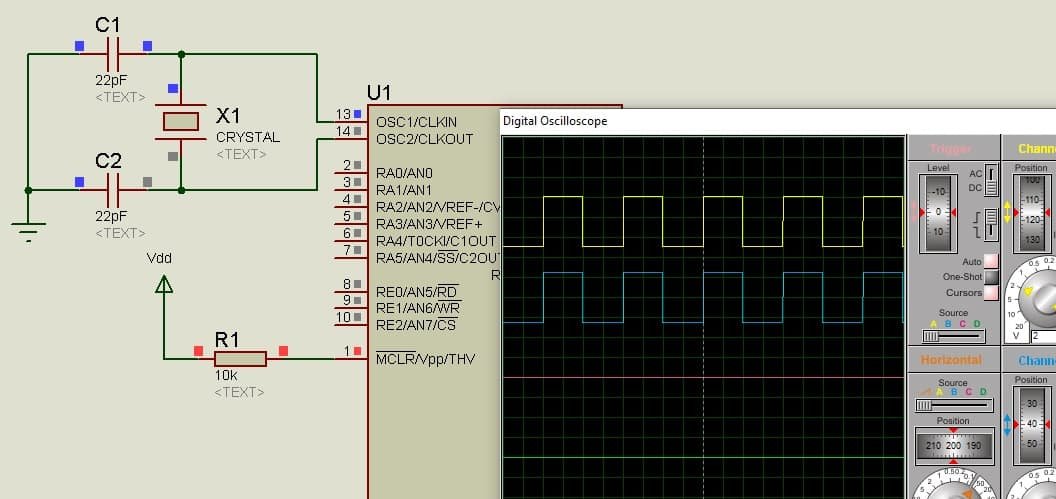Click the RA4/T0CKI/C1OUT pin label

(x=436, y=241)
